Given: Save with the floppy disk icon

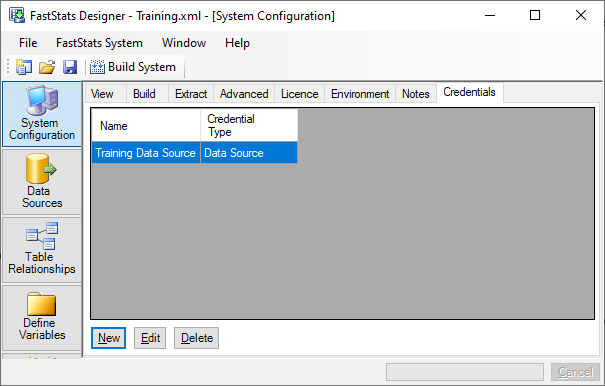Looking at the screenshot, I should pos(70,67).
